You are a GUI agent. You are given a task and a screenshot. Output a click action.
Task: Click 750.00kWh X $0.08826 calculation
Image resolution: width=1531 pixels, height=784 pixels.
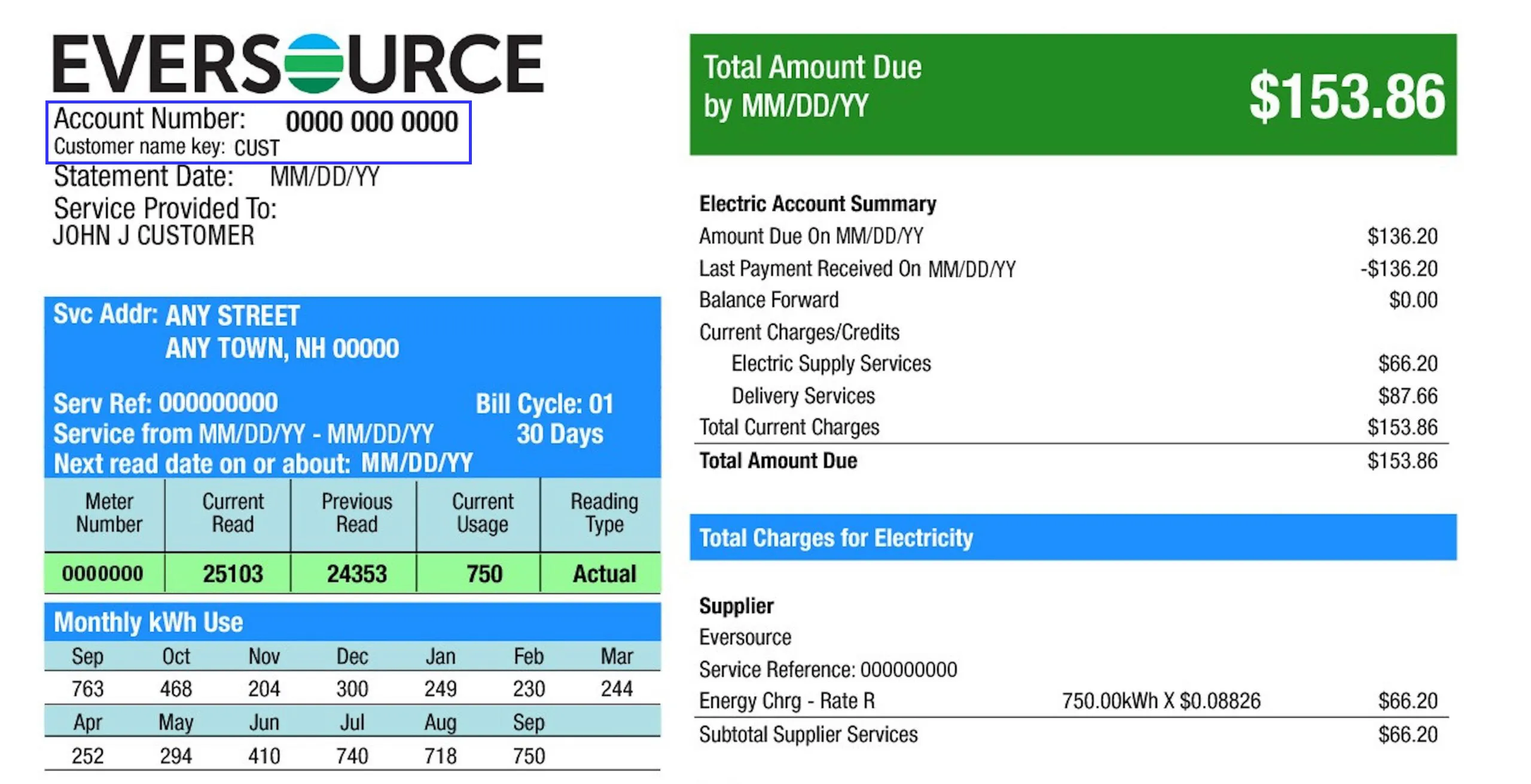point(1161,701)
